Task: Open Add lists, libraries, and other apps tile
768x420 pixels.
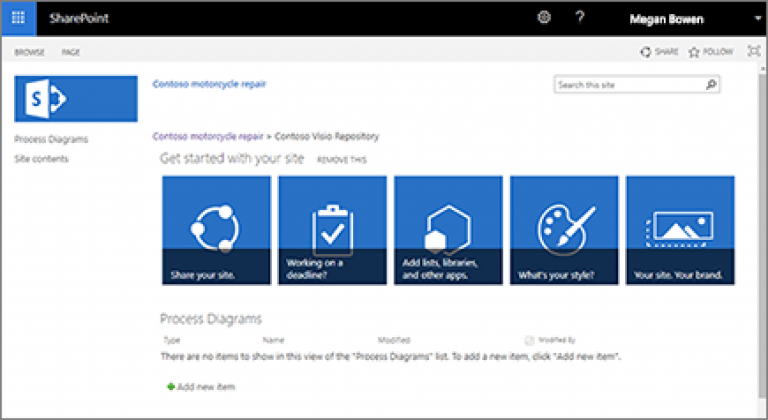Action: tap(448, 230)
